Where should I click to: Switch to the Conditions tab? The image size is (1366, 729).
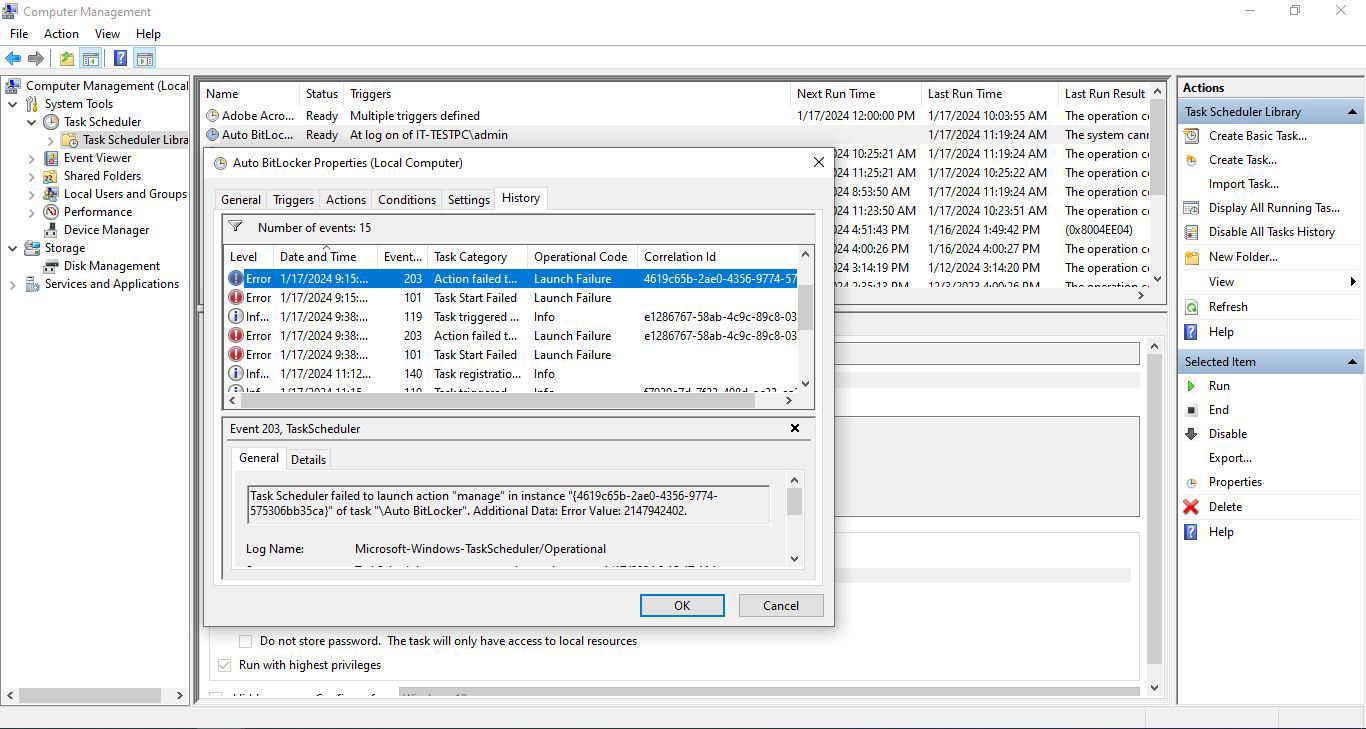tap(407, 200)
